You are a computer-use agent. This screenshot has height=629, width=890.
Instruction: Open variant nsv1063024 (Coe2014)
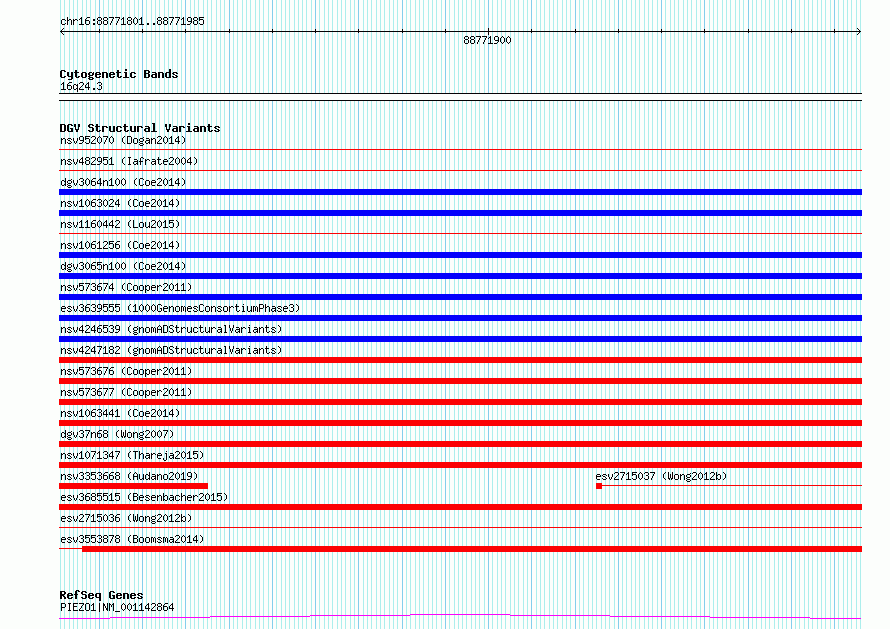tap(120, 203)
